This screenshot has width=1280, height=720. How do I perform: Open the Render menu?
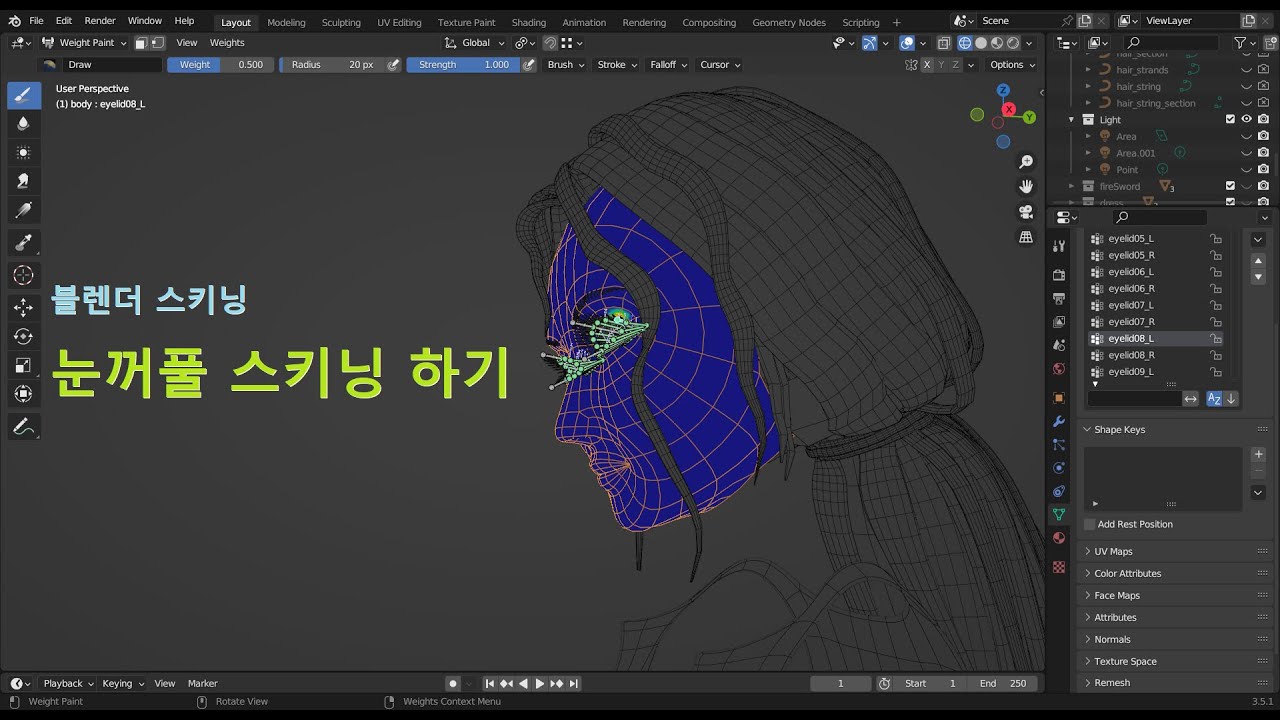click(100, 21)
